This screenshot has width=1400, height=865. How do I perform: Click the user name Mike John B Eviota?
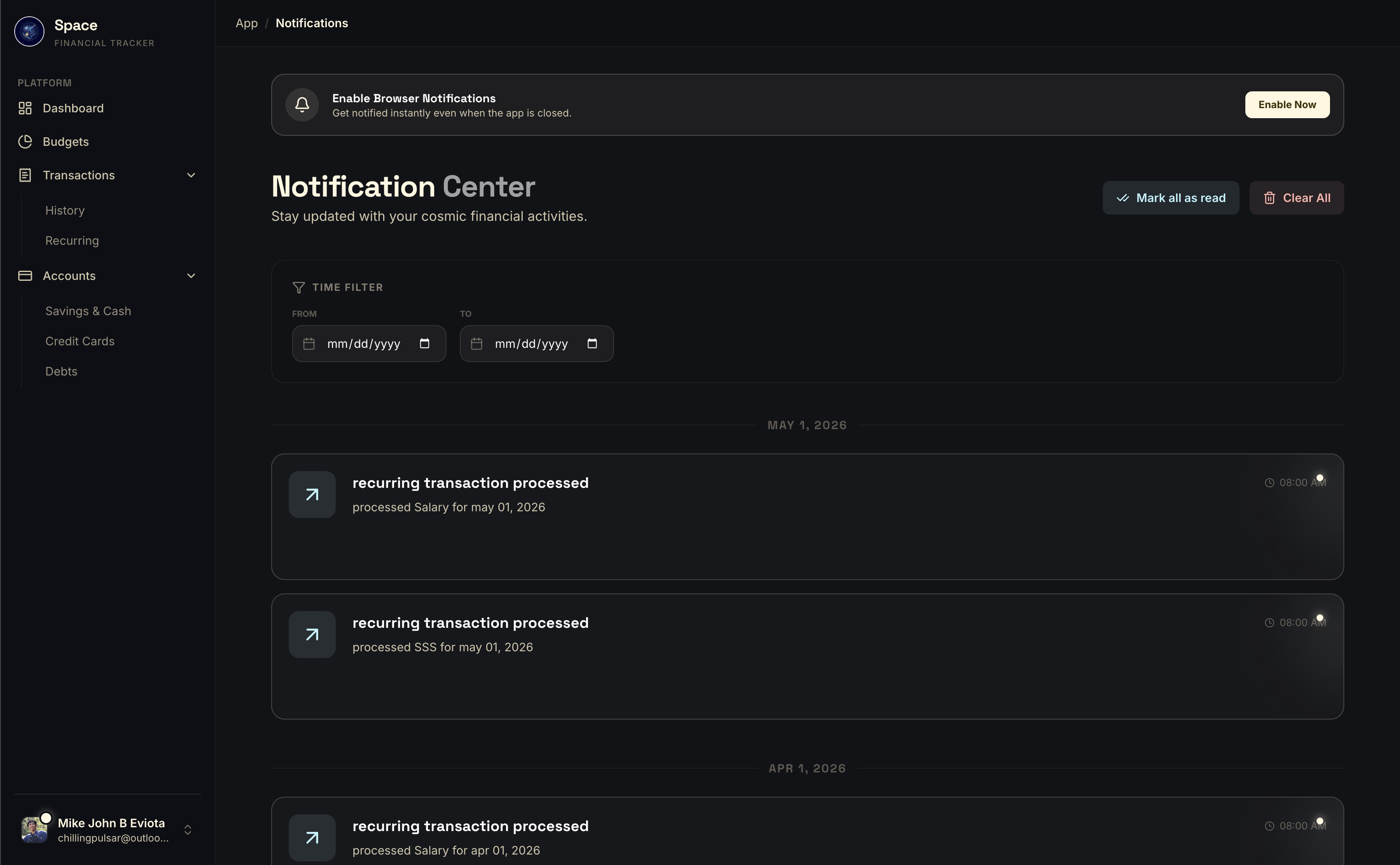coord(111,823)
